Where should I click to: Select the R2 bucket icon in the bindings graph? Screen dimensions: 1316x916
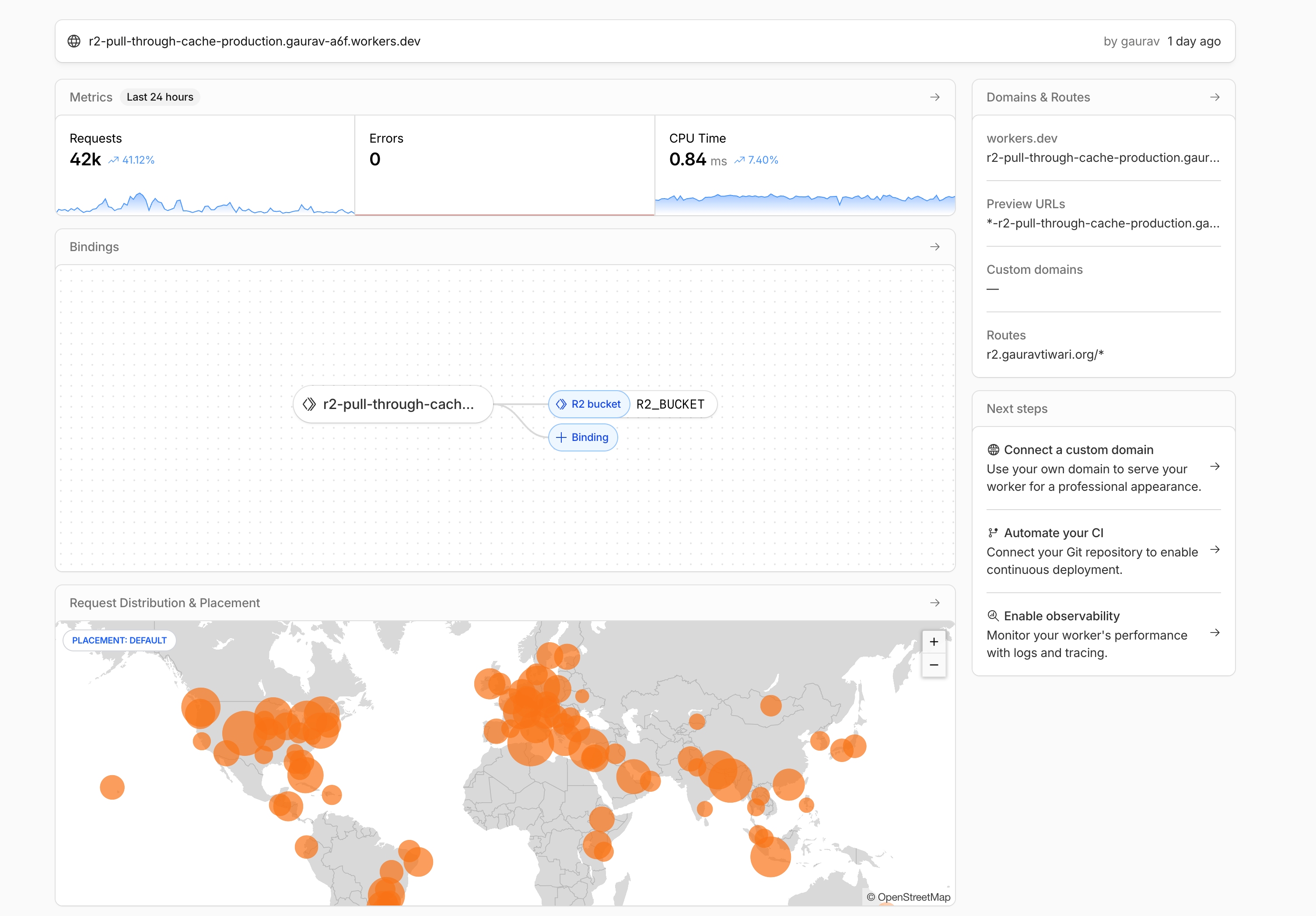[x=562, y=404]
